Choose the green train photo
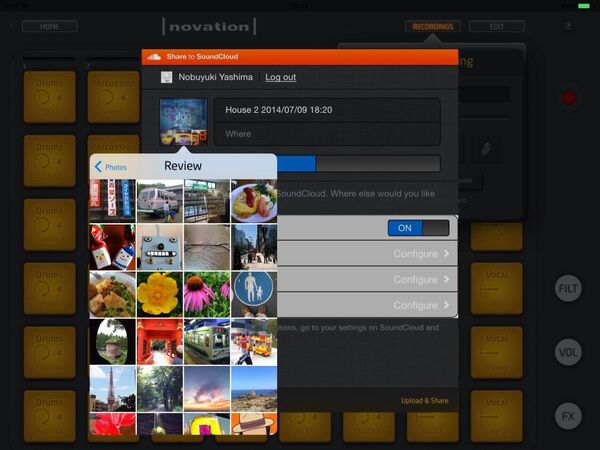This screenshot has width=600, height=450. (x=207, y=342)
